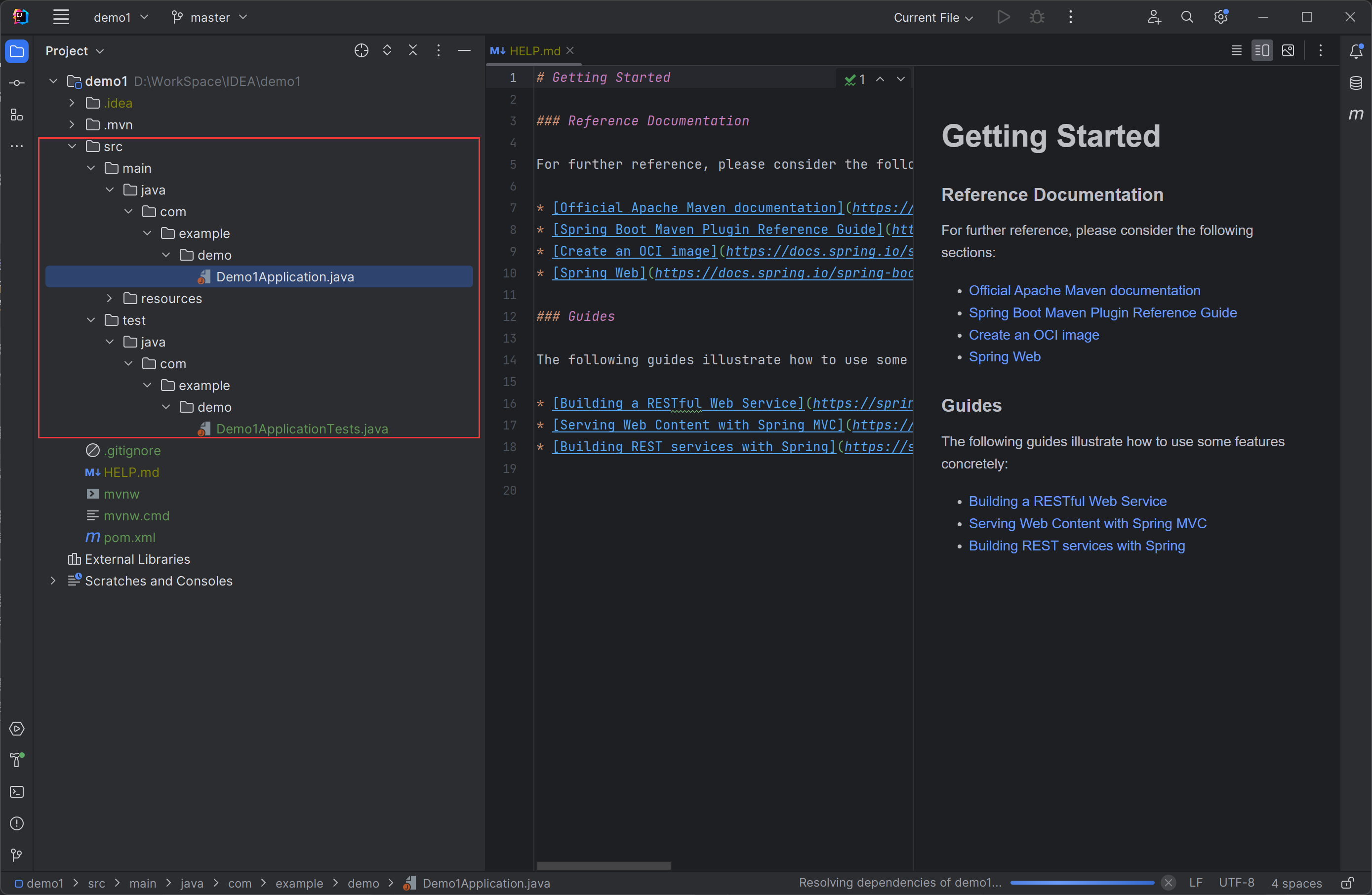Open the main hamburger menu
Screen dimensions: 1372x895
pos(61,17)
